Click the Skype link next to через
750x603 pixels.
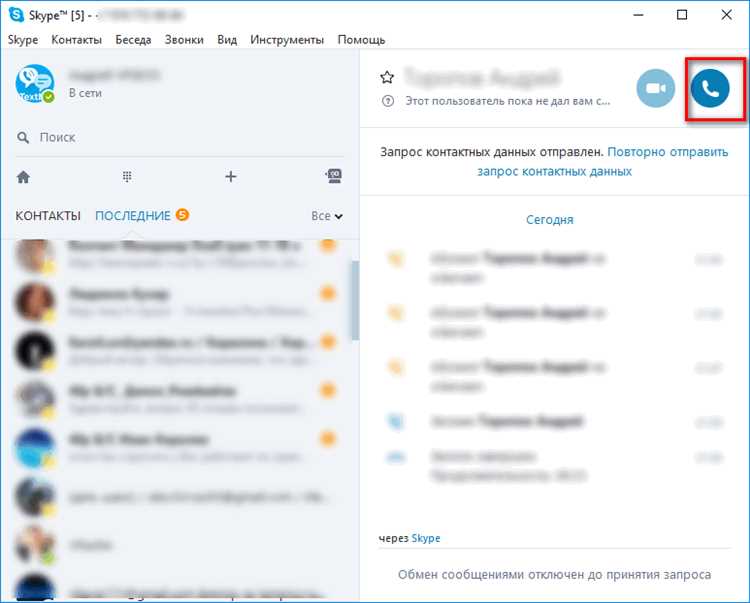click(426, 538)
